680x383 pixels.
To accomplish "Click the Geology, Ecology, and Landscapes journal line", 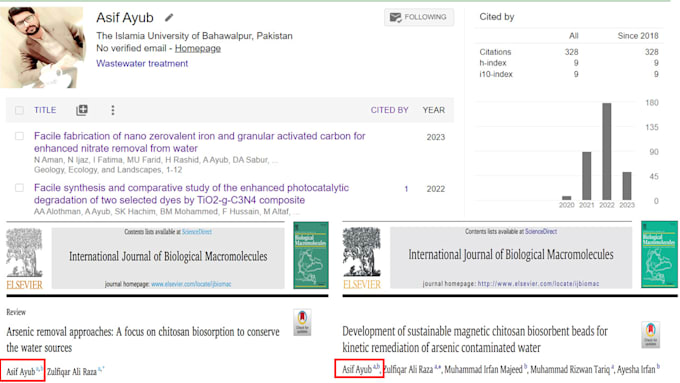I will pyautogui.click(x=108, y=170).
